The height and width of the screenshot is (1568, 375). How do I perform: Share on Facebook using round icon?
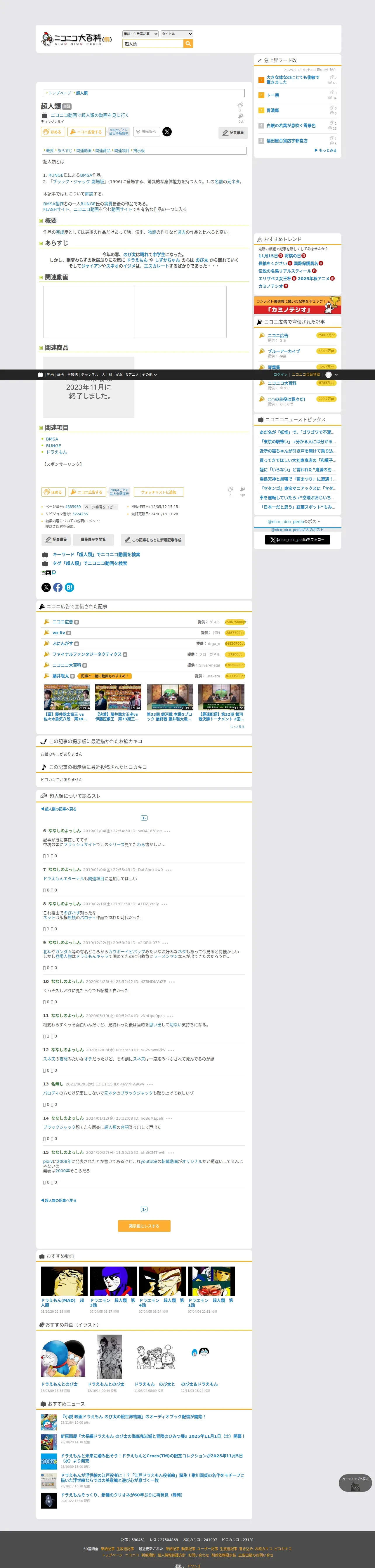(58, 587)
